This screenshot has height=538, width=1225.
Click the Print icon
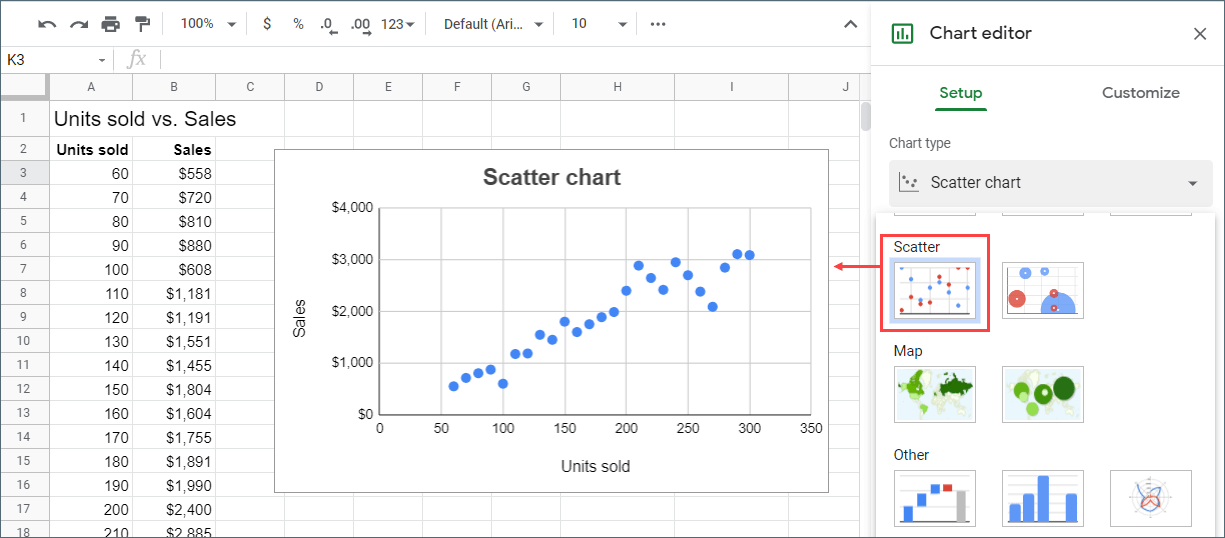(110, 24)
